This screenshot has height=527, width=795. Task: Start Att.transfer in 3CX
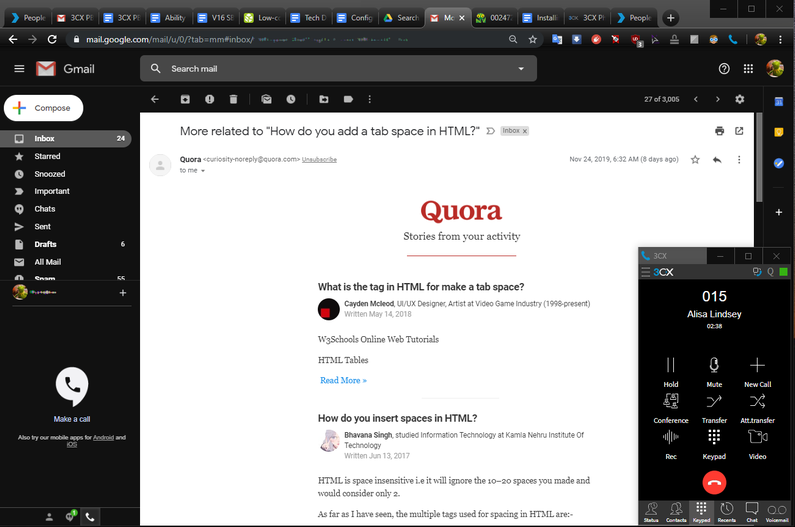pos(757,408)
